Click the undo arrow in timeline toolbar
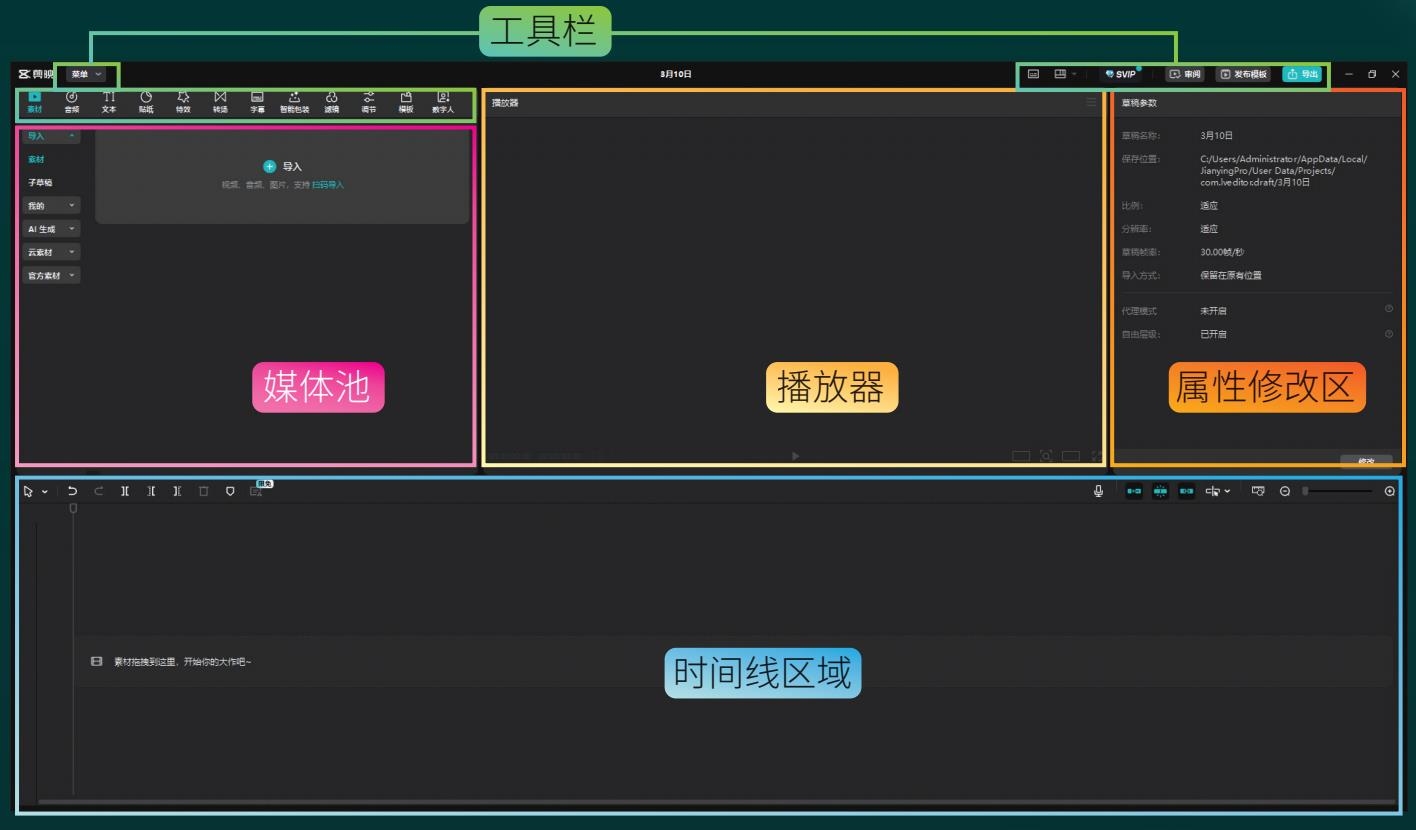The width and height of the screenshot is (1416, 830). [72, 491]
